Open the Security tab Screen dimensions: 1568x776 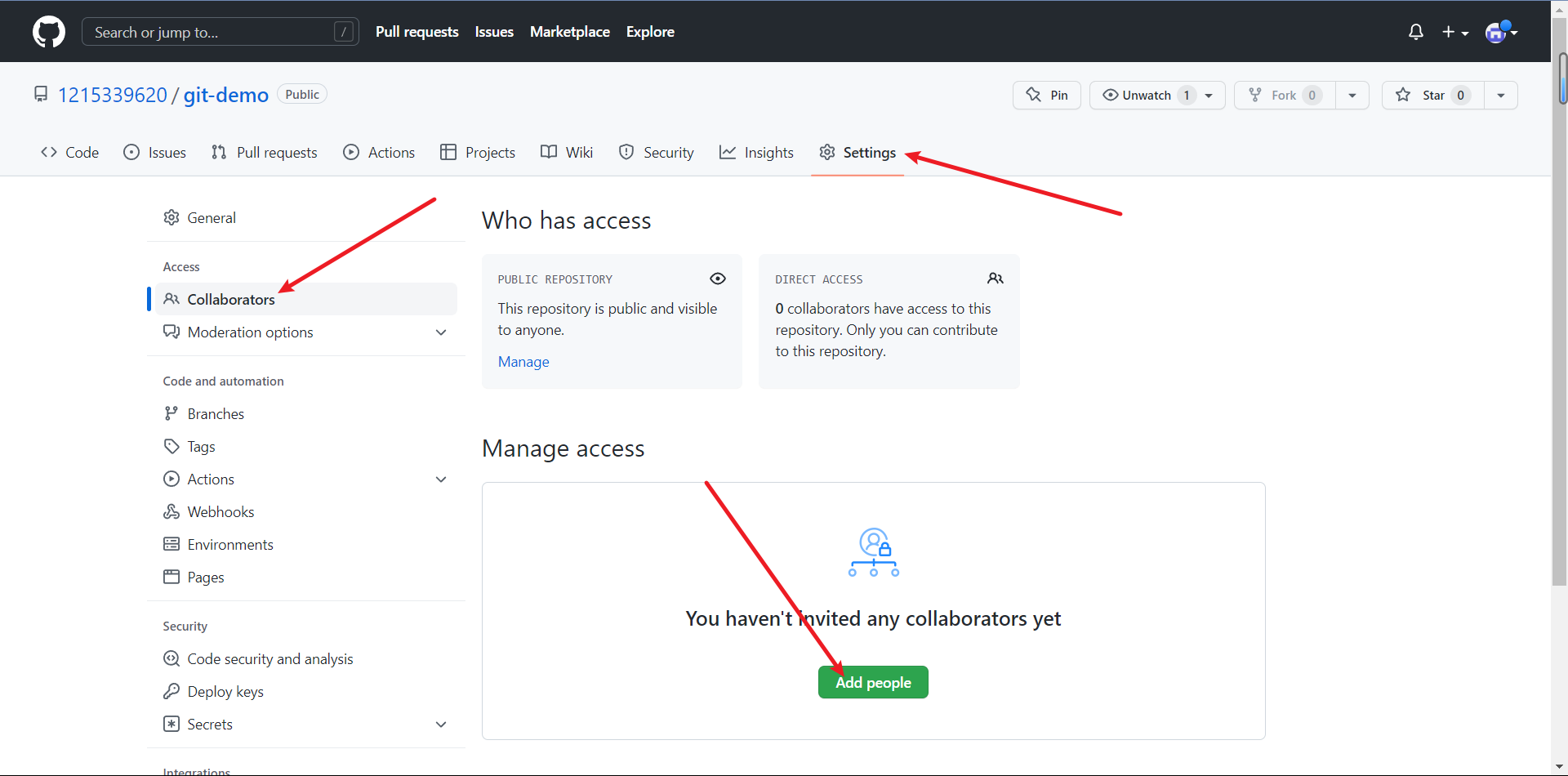657,152
